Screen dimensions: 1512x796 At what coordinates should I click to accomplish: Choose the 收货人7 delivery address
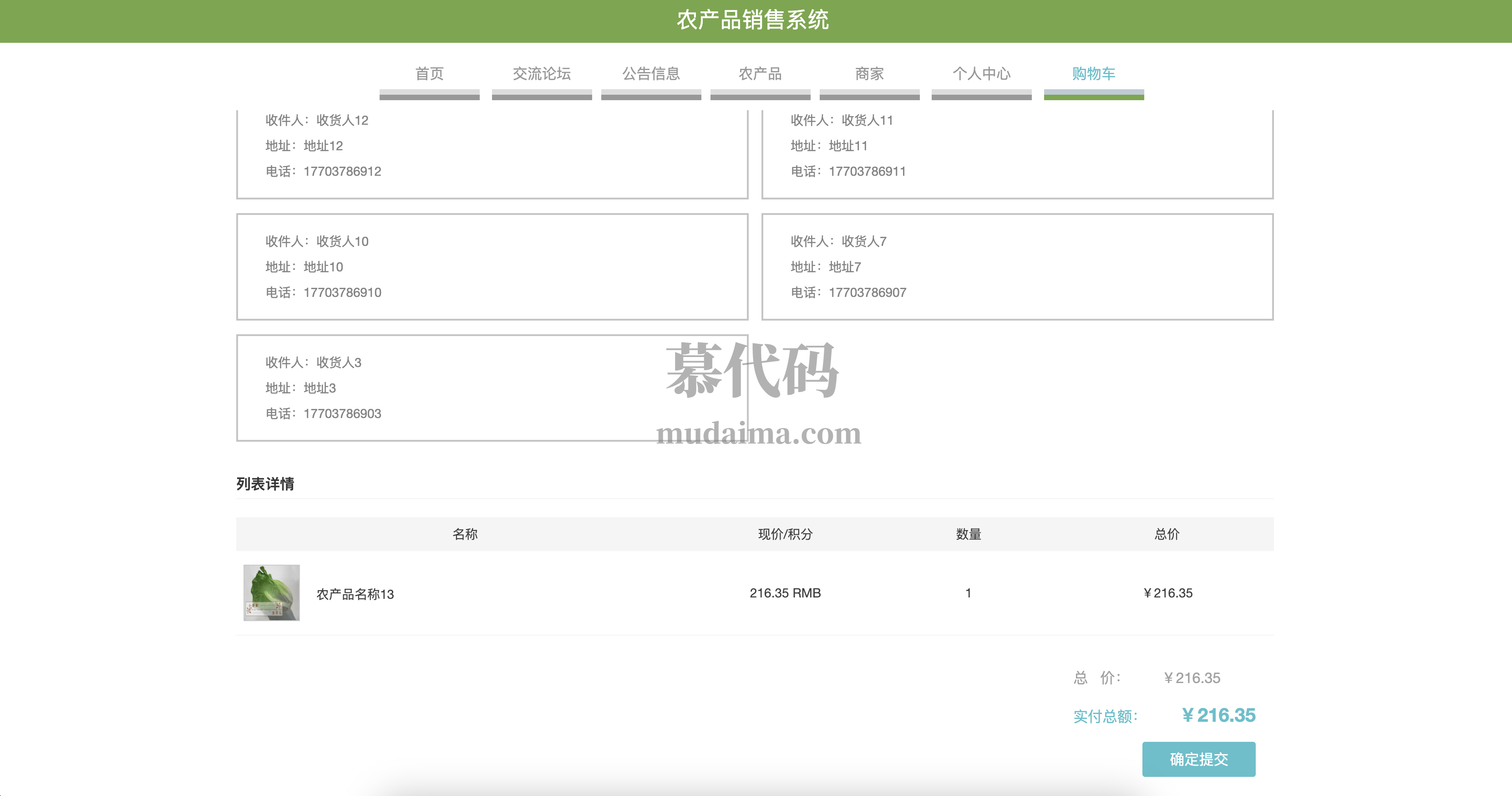click(x=1017, y=267)
